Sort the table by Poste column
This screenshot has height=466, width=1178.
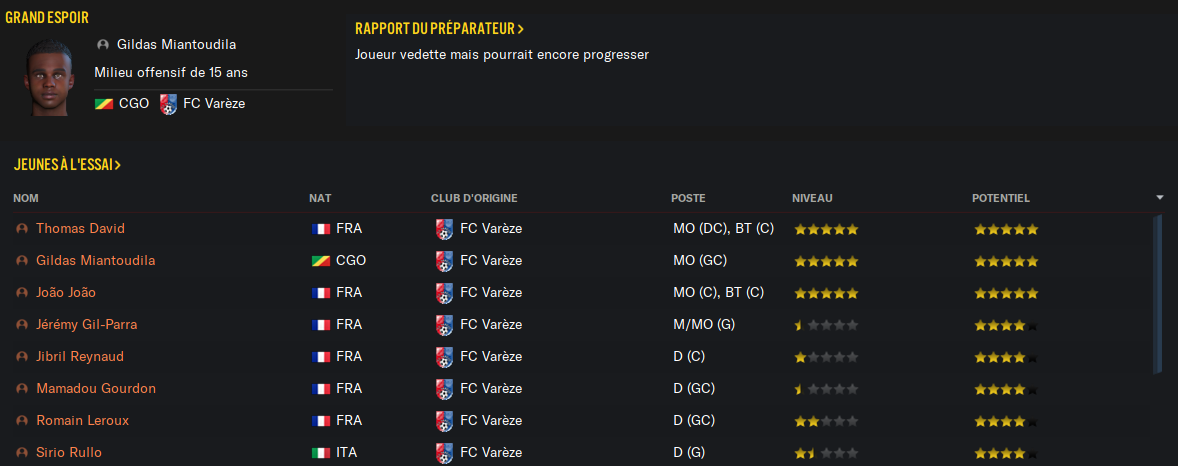688,198
